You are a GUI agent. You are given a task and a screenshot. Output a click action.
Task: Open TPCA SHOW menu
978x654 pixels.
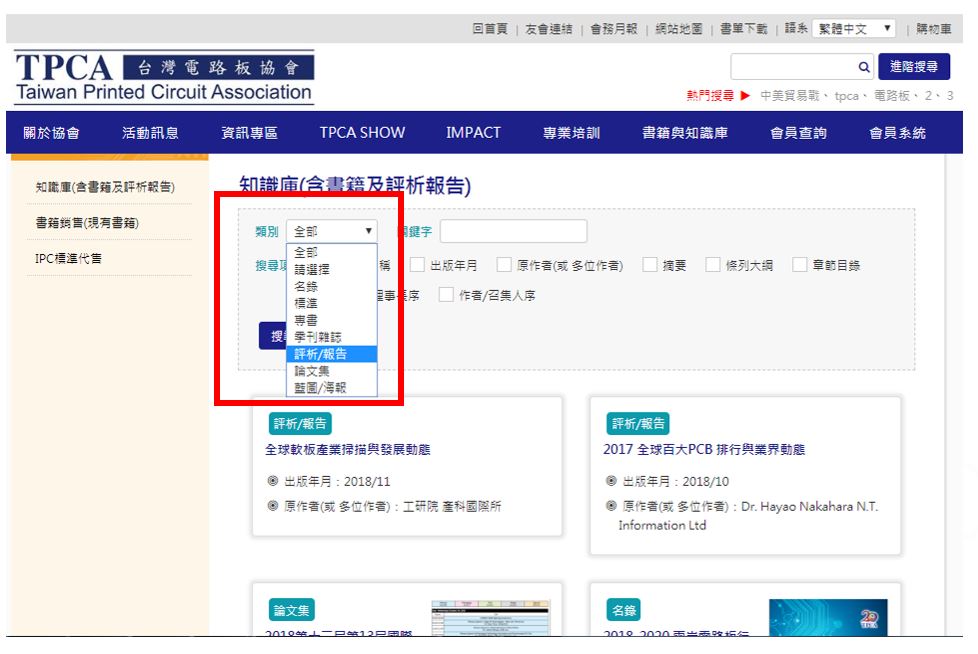coord(362,132)
